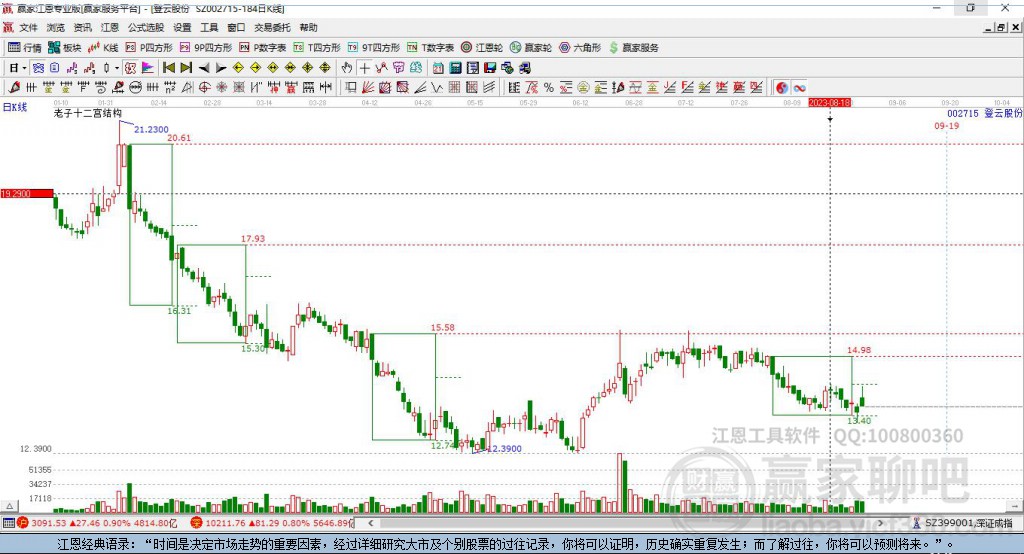This screenshot has width=1024, height=554.
Task: Open the 赢家轮 wheel tool
Action: pos(531,48)
